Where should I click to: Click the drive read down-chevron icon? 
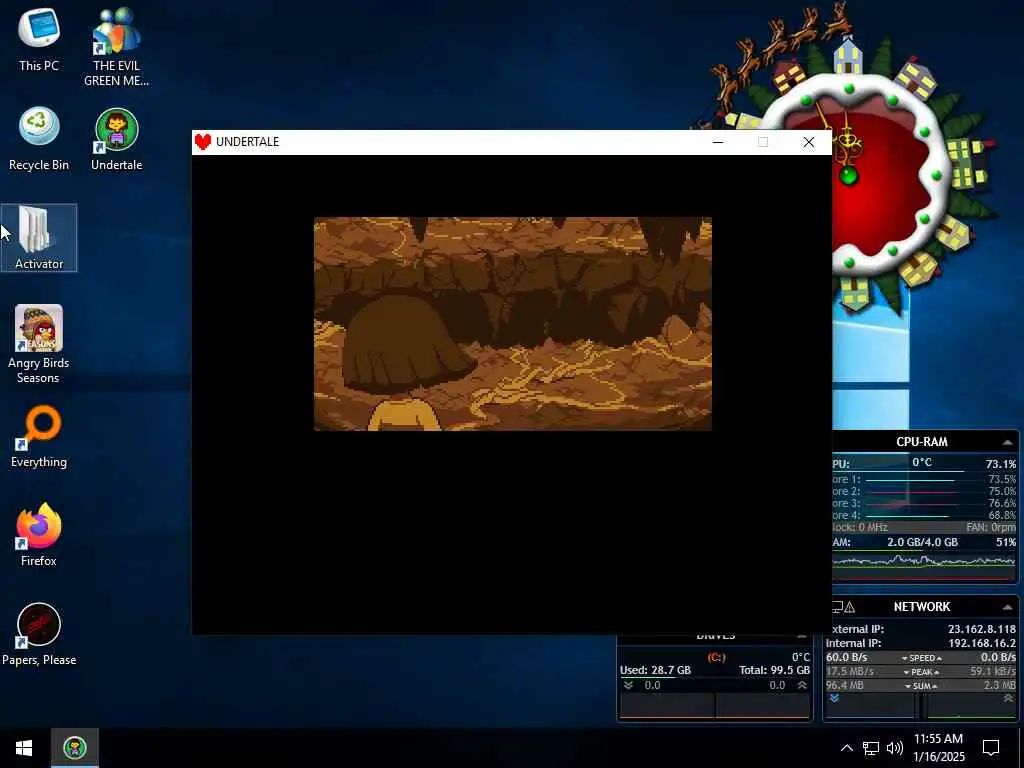click(628, 685)
